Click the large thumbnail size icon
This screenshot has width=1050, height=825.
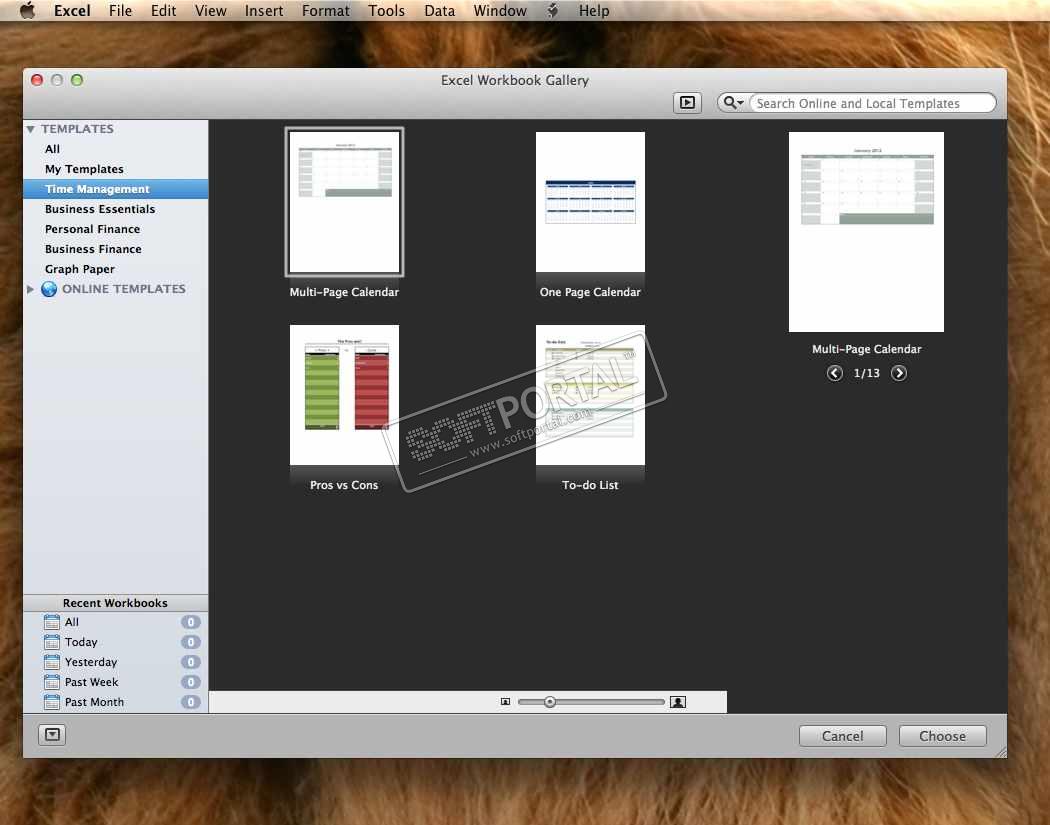678,702
